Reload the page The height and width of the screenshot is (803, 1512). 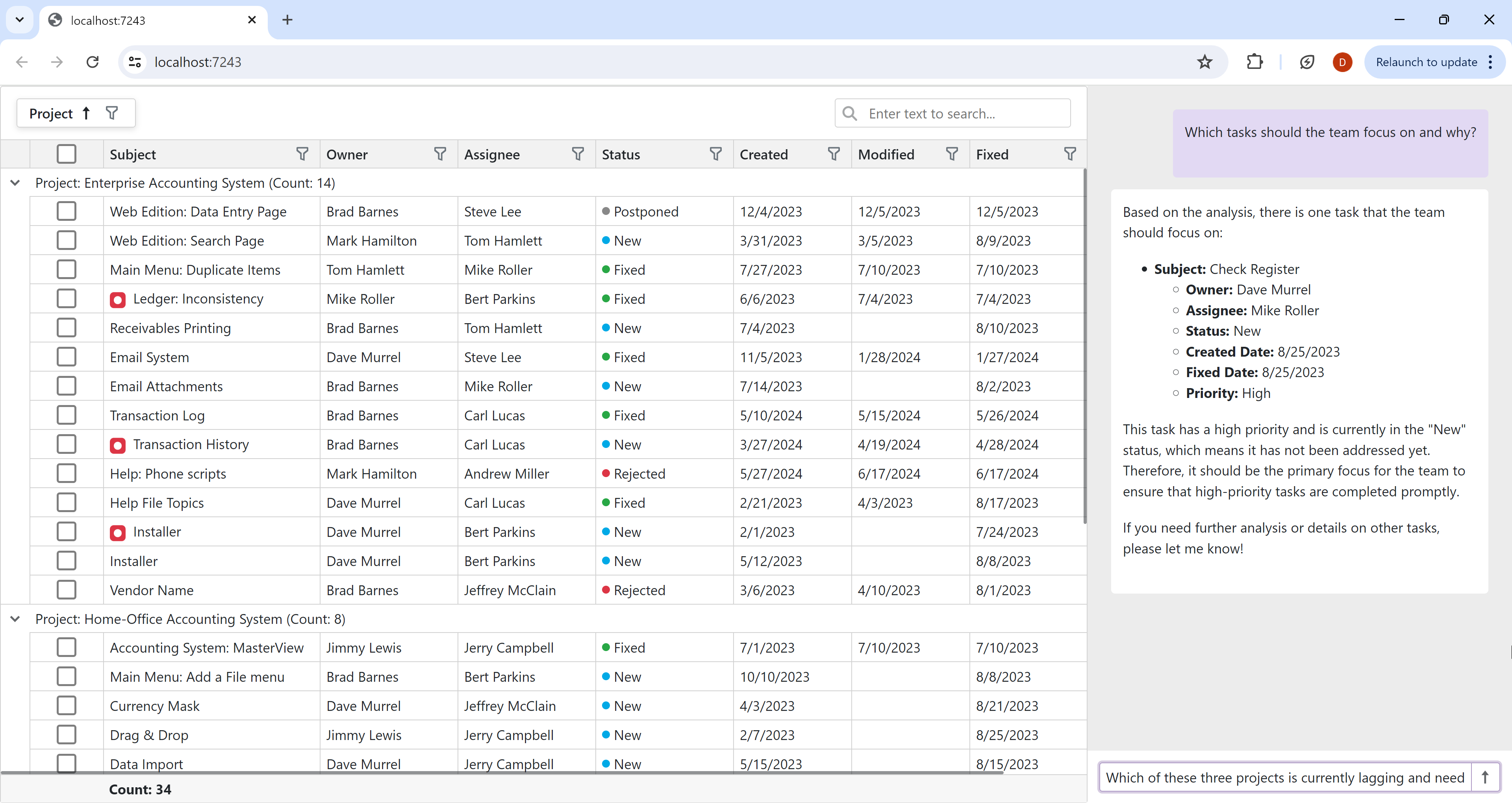click(93, 62)
